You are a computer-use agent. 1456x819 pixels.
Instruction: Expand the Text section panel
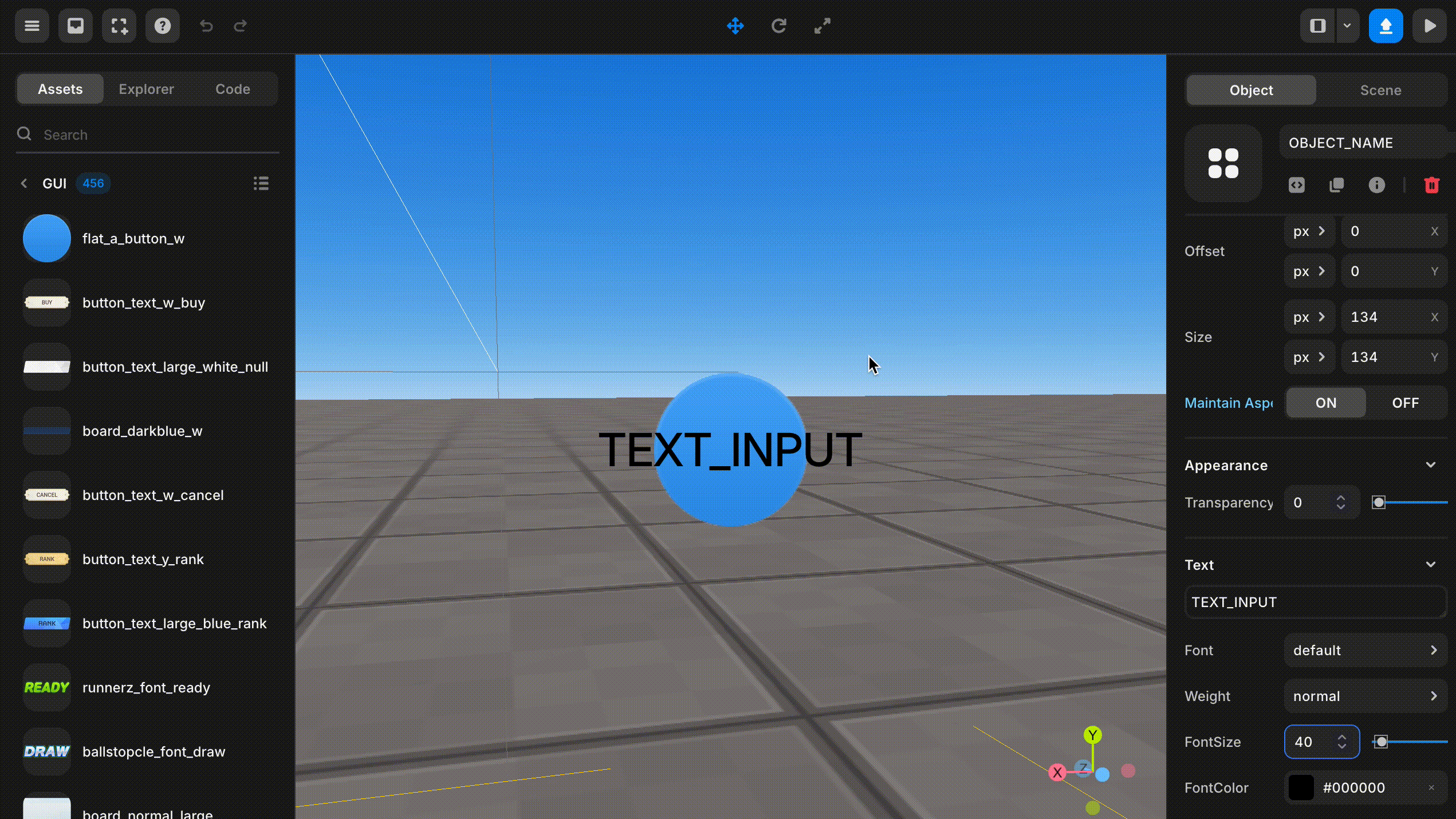1432,564
